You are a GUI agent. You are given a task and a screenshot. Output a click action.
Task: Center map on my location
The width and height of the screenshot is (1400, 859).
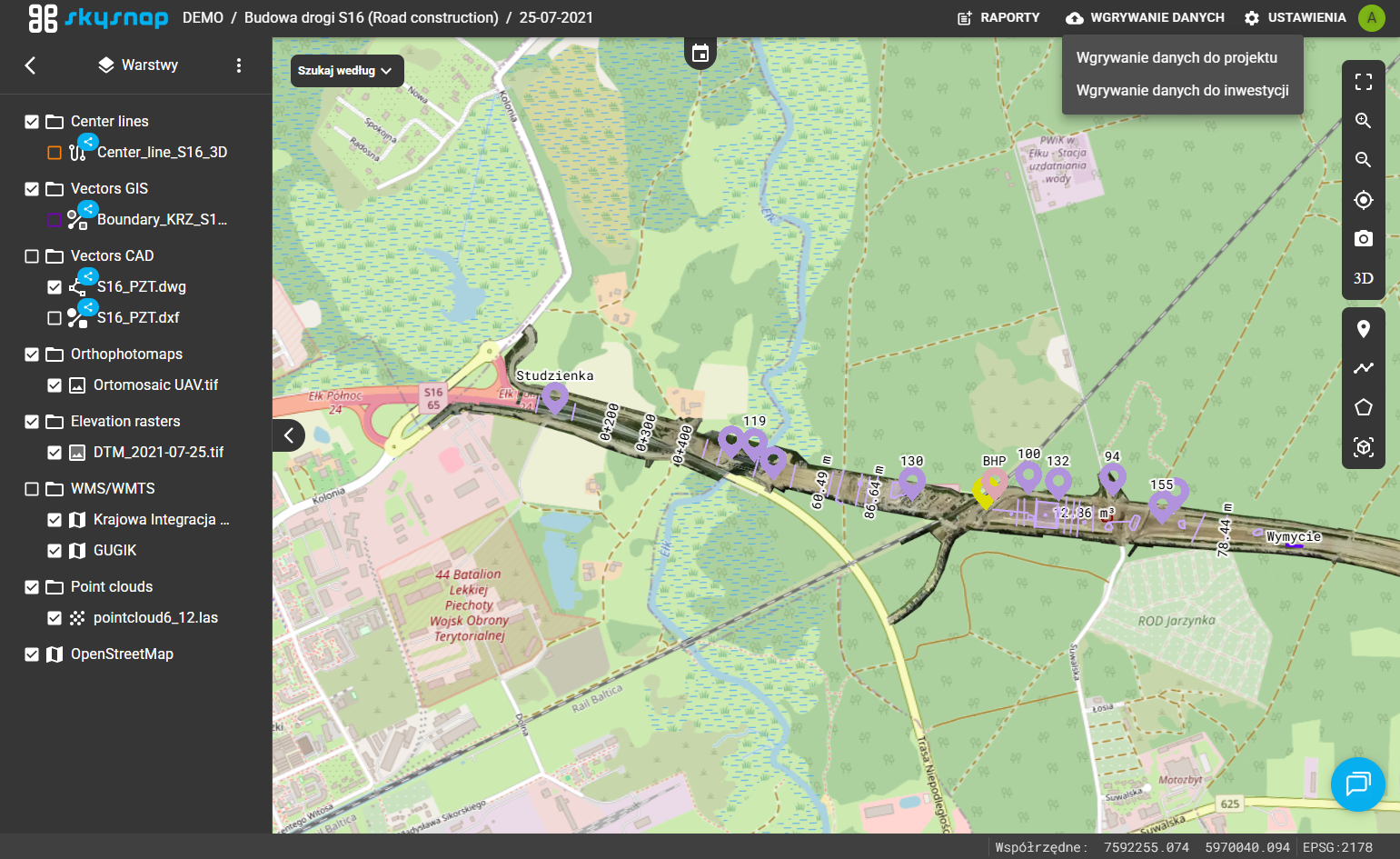[x=1363, y=200]
